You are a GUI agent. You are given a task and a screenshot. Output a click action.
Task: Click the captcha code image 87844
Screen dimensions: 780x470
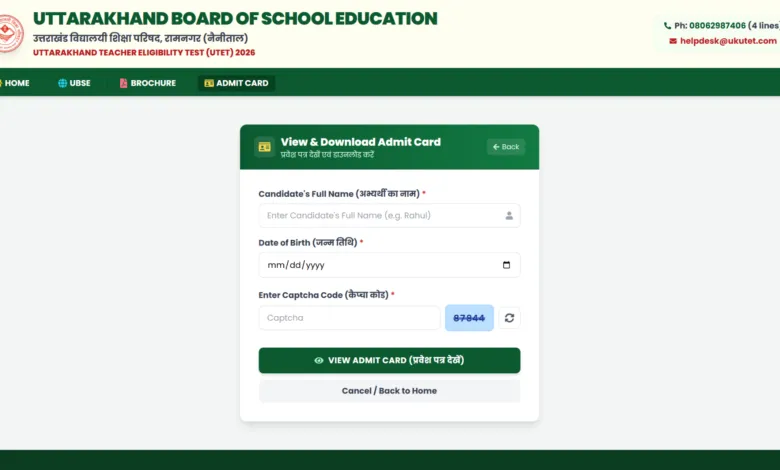tap(469, 318)
